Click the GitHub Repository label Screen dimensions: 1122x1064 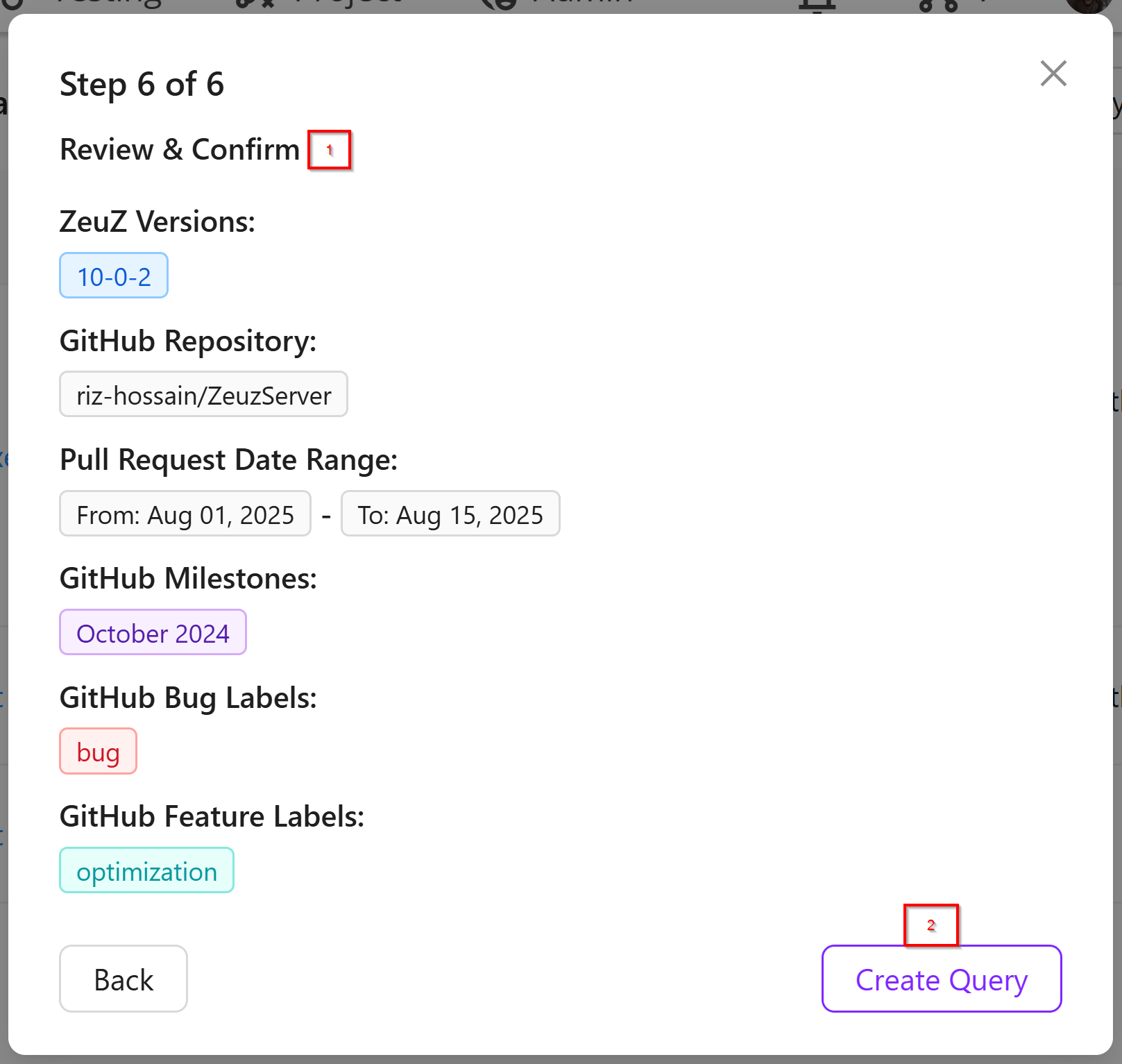pyautogui.click(x=188, y=341)
